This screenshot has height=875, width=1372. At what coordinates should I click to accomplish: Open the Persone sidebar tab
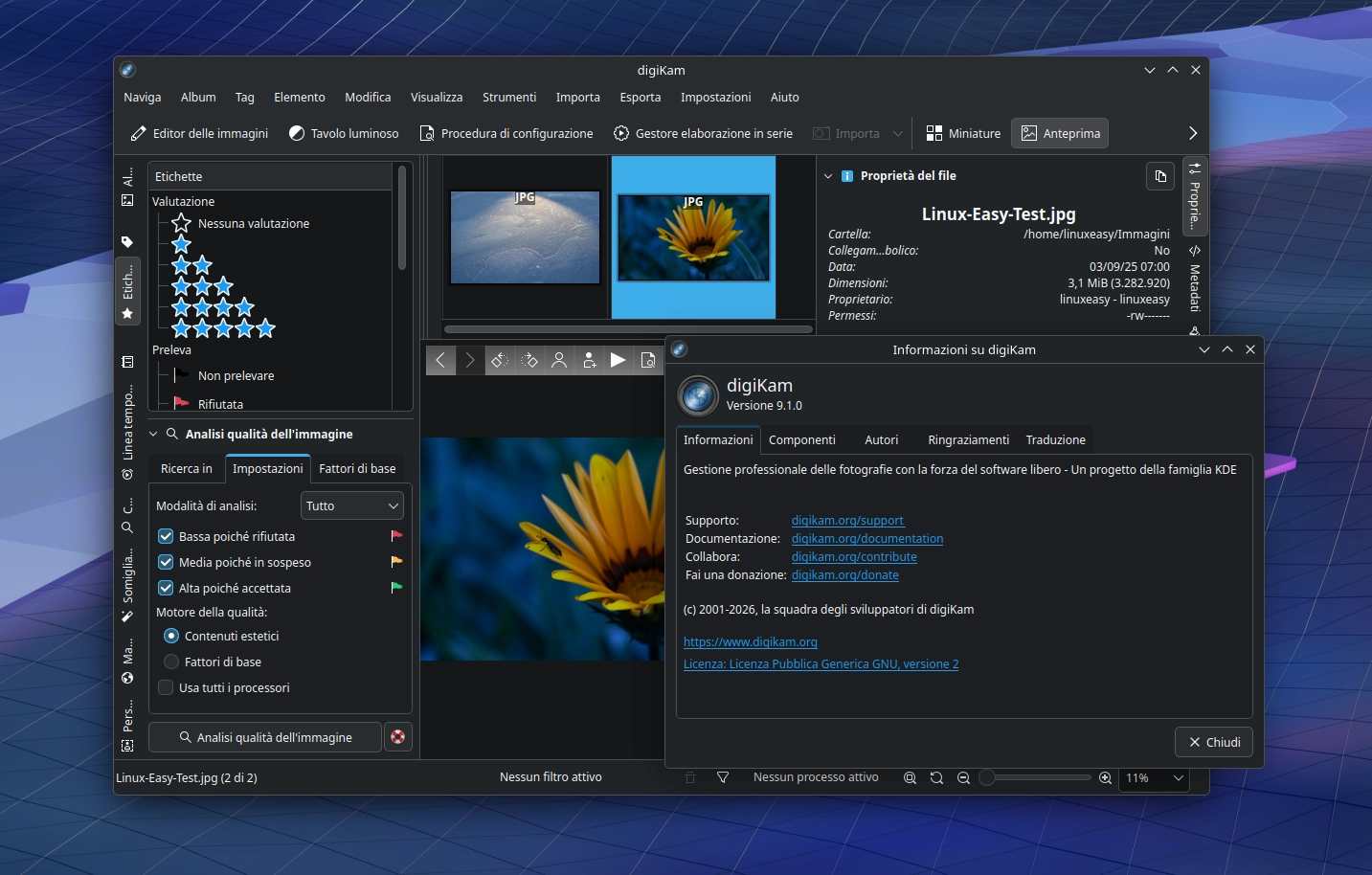(127, 726)
